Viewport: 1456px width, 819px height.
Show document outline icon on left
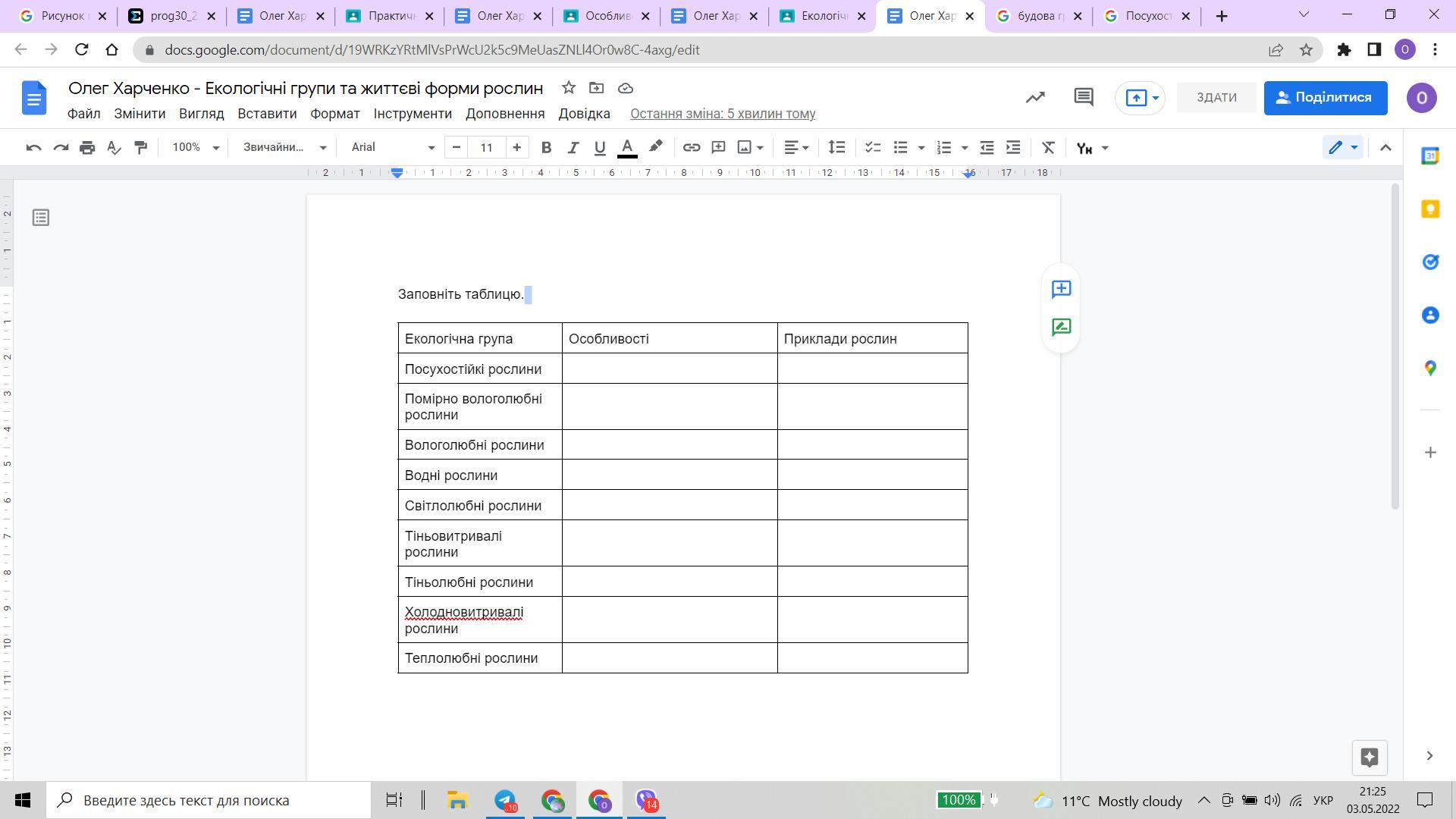pyautogui.click(x=41, y=218)
